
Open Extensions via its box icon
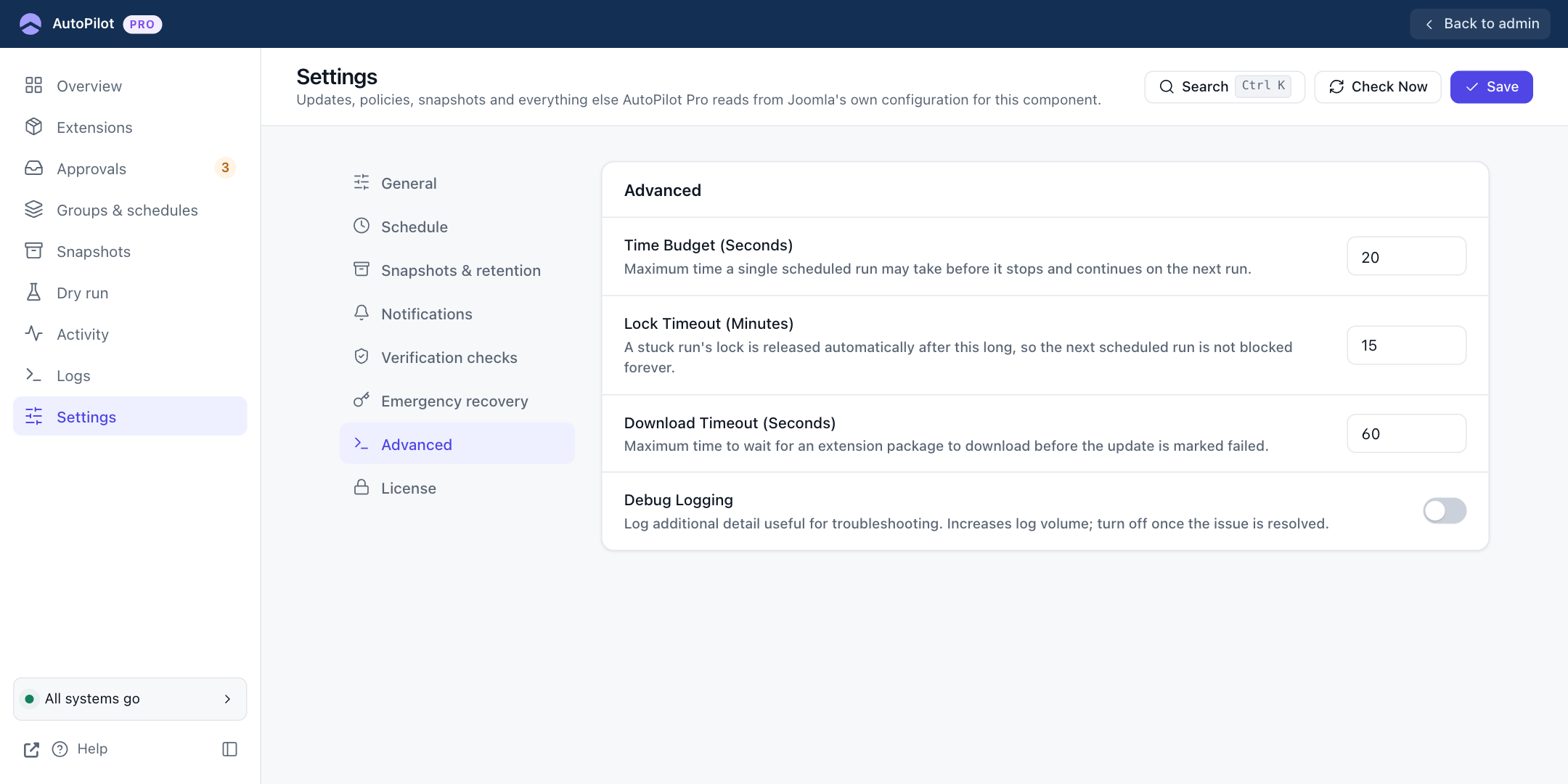pyautogui.click(x=33, y=127)
